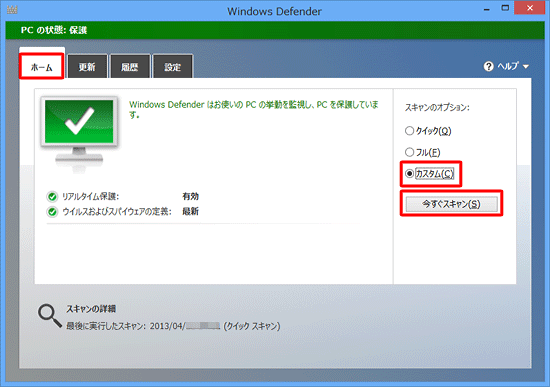The width and height of the screenshot is (550, 387).
Task: Click the scan details magnifier icon
Action: [50, 316]
